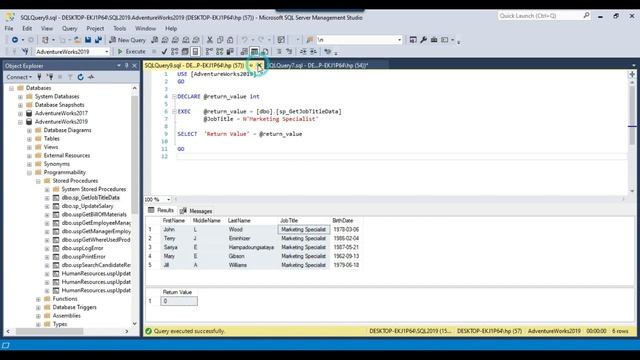Viewport: 640px width, 360px height.
Task: Click the Save All icon
Action: (98, 40)
